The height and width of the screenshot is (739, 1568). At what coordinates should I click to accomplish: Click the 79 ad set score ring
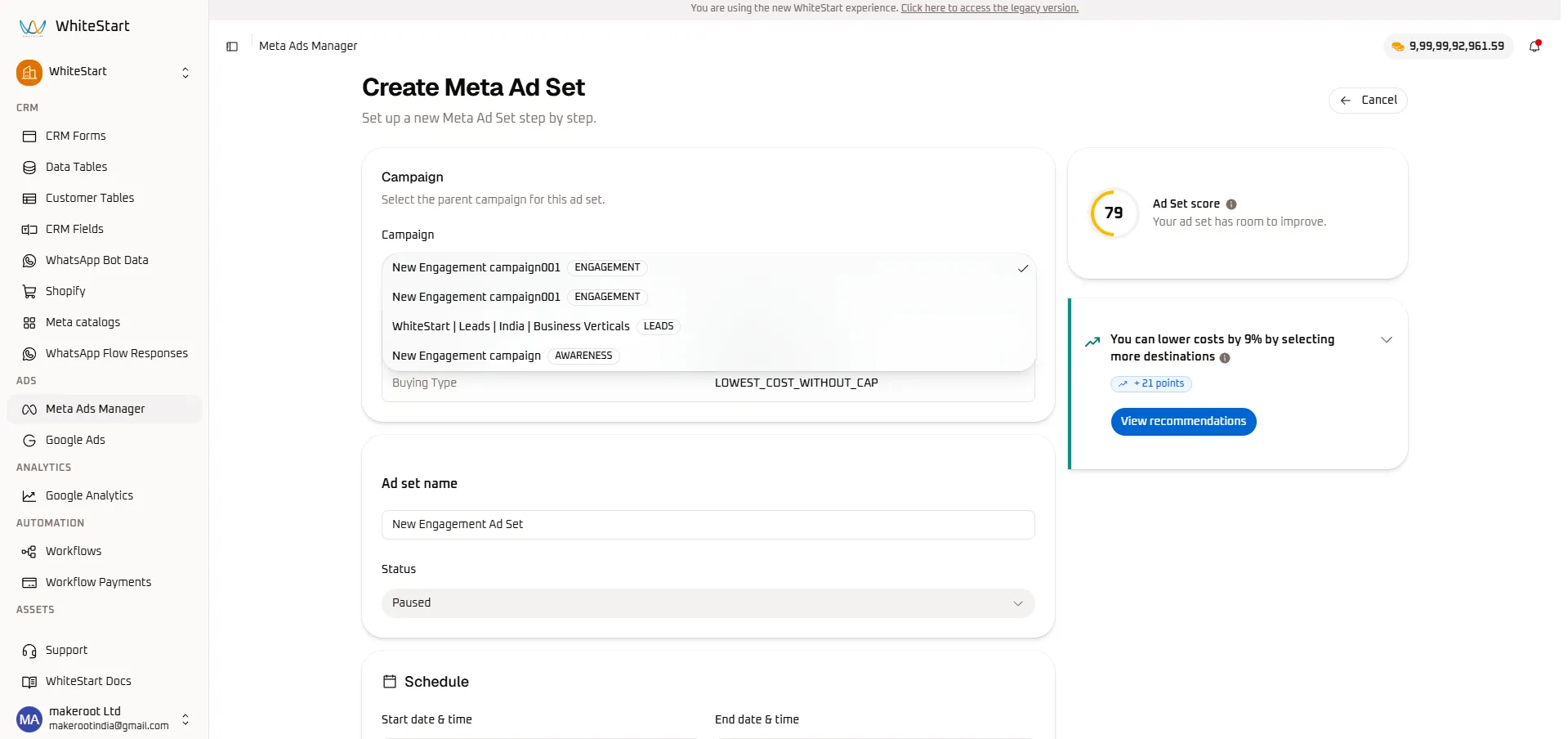pos(1114,213)
